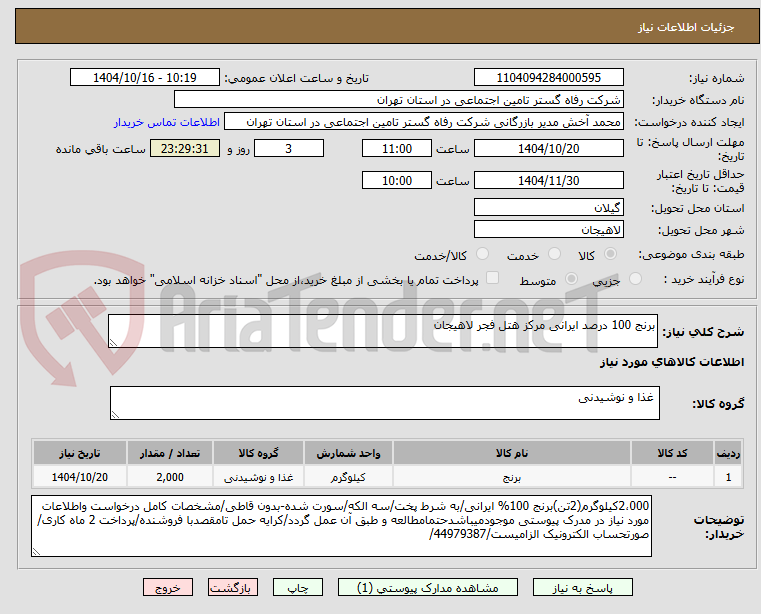Click the شماره نیاز field 1104094284000595
Screen dimensions: 761x614
pyautogui.click(x=548, y=78)
